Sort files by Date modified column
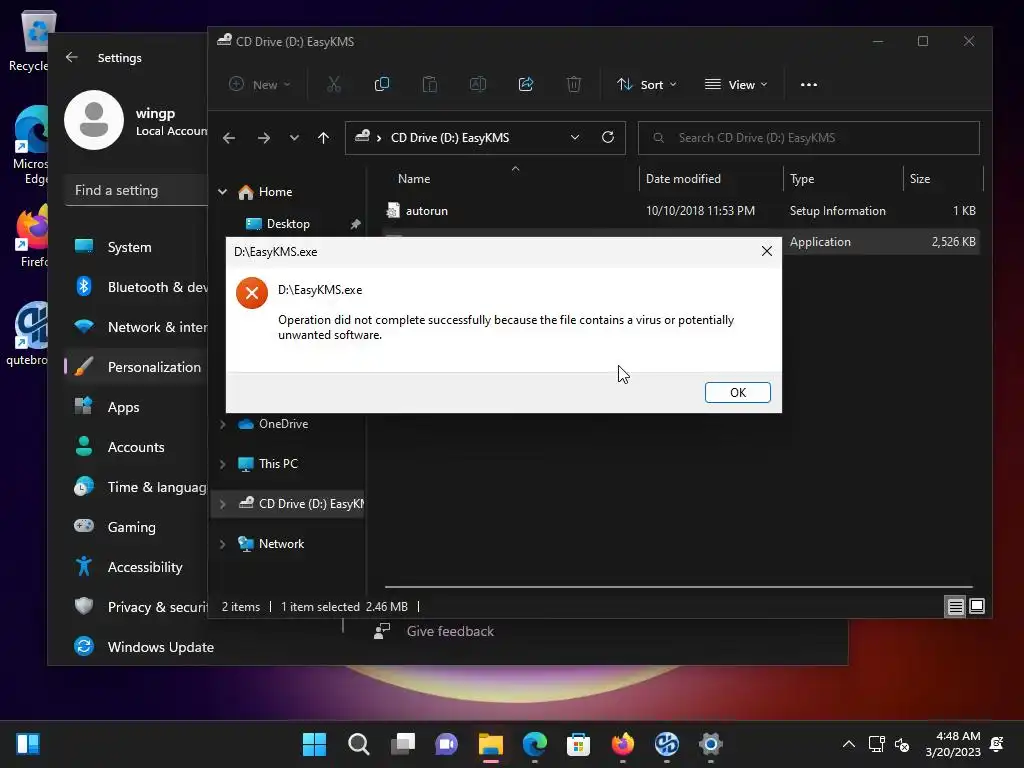This screenshot has width=1024, height=768. 683,179
